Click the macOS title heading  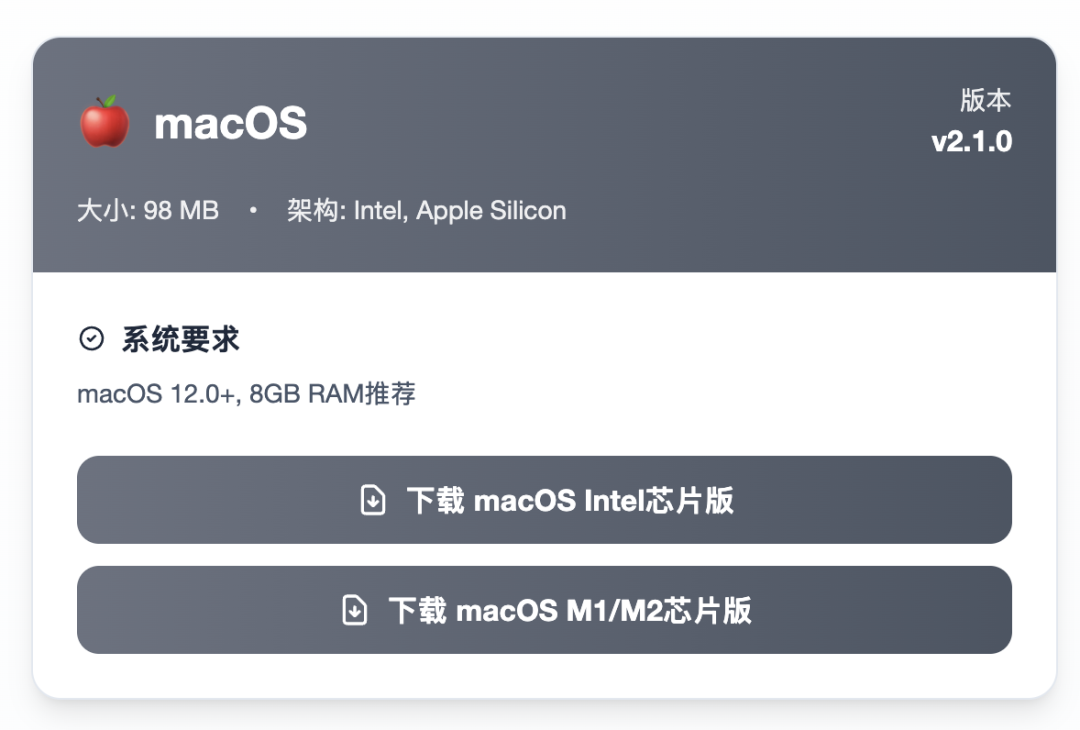tap(231, 123)
